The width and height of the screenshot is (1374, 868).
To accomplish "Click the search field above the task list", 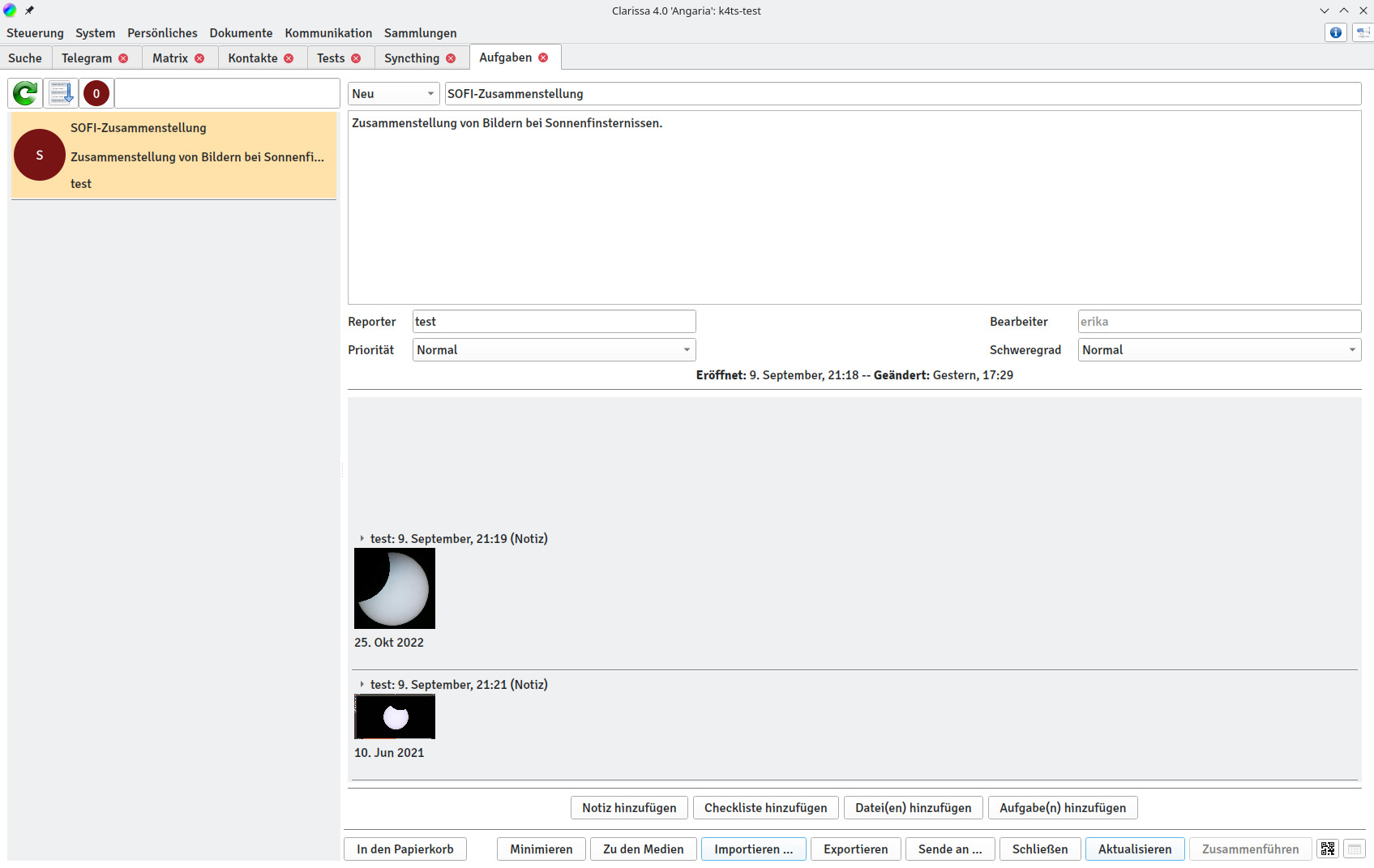I will click(x=227, y=93).
